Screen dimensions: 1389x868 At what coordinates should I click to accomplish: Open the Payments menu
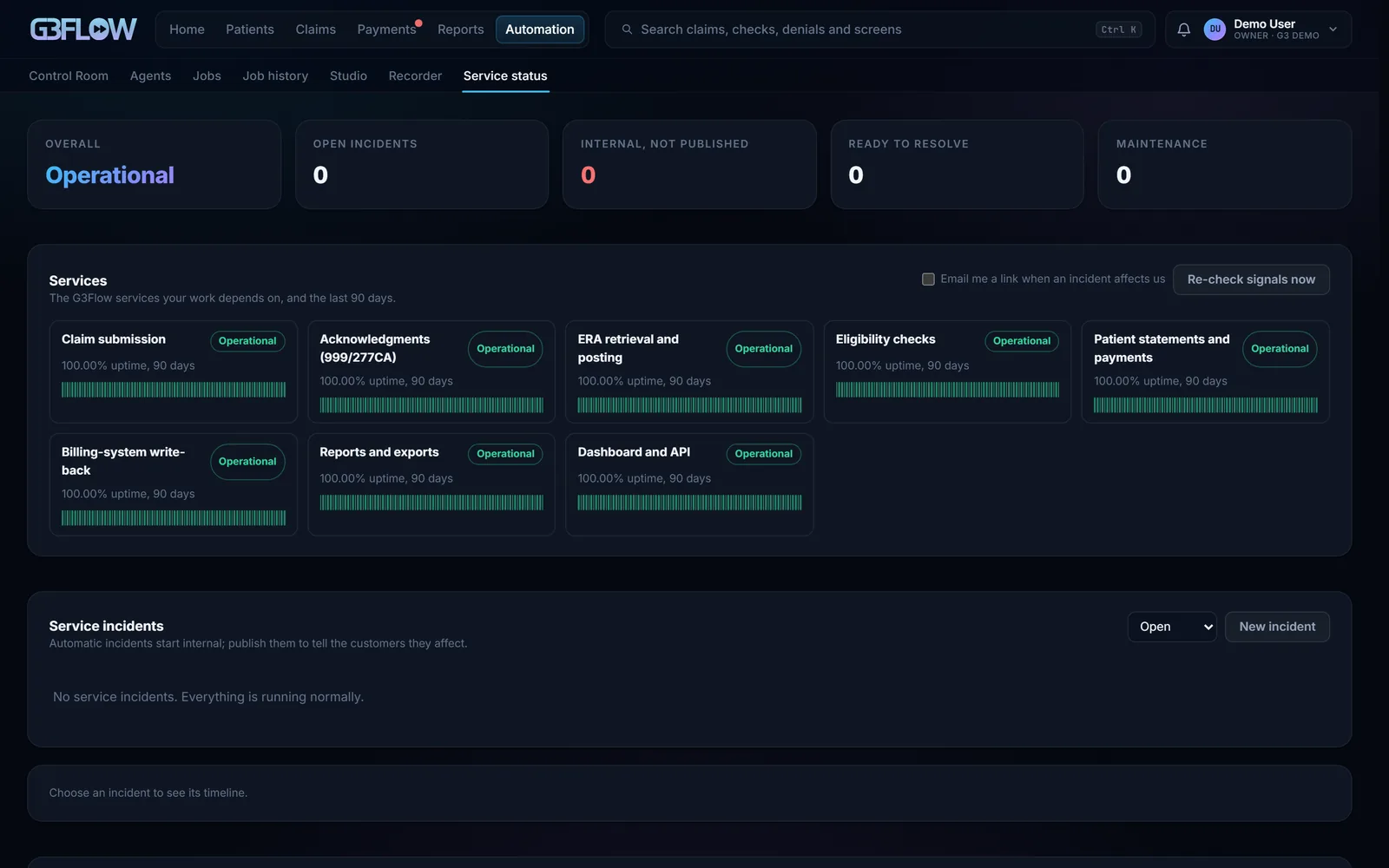387,30
